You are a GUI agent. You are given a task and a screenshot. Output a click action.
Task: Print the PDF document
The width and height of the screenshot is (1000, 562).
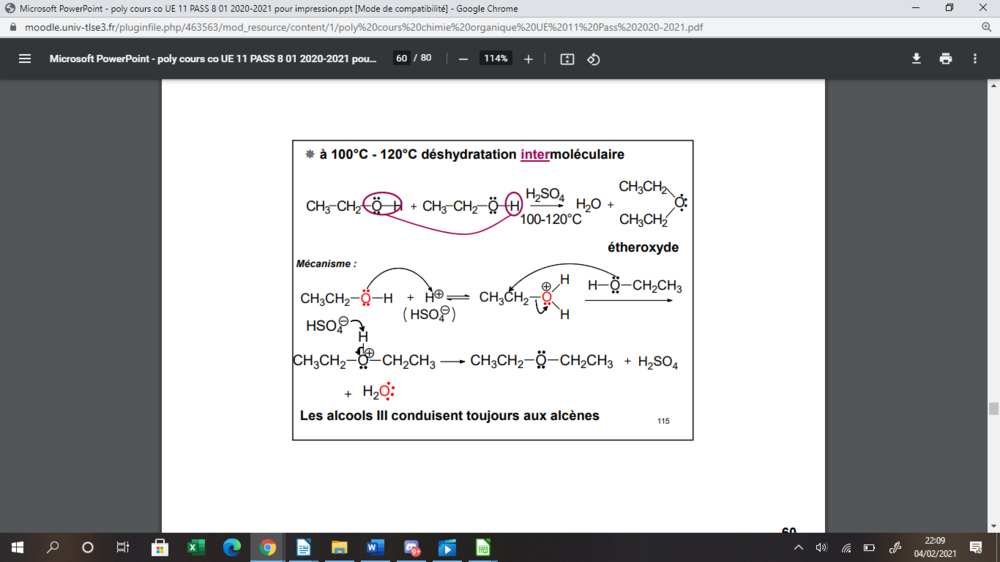pos(945,59)
